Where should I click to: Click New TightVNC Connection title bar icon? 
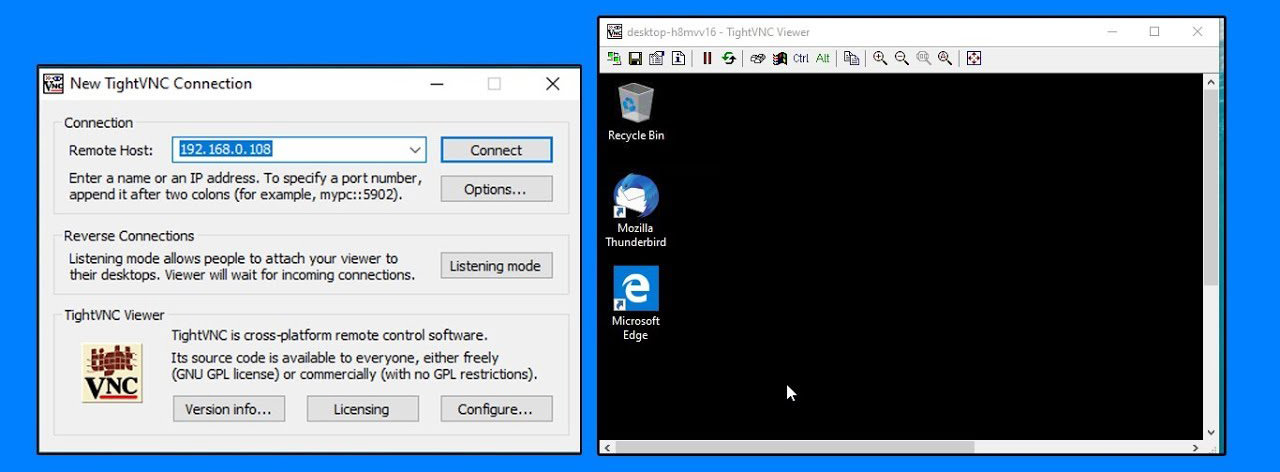pyautogui.click(x=53, y=84)
